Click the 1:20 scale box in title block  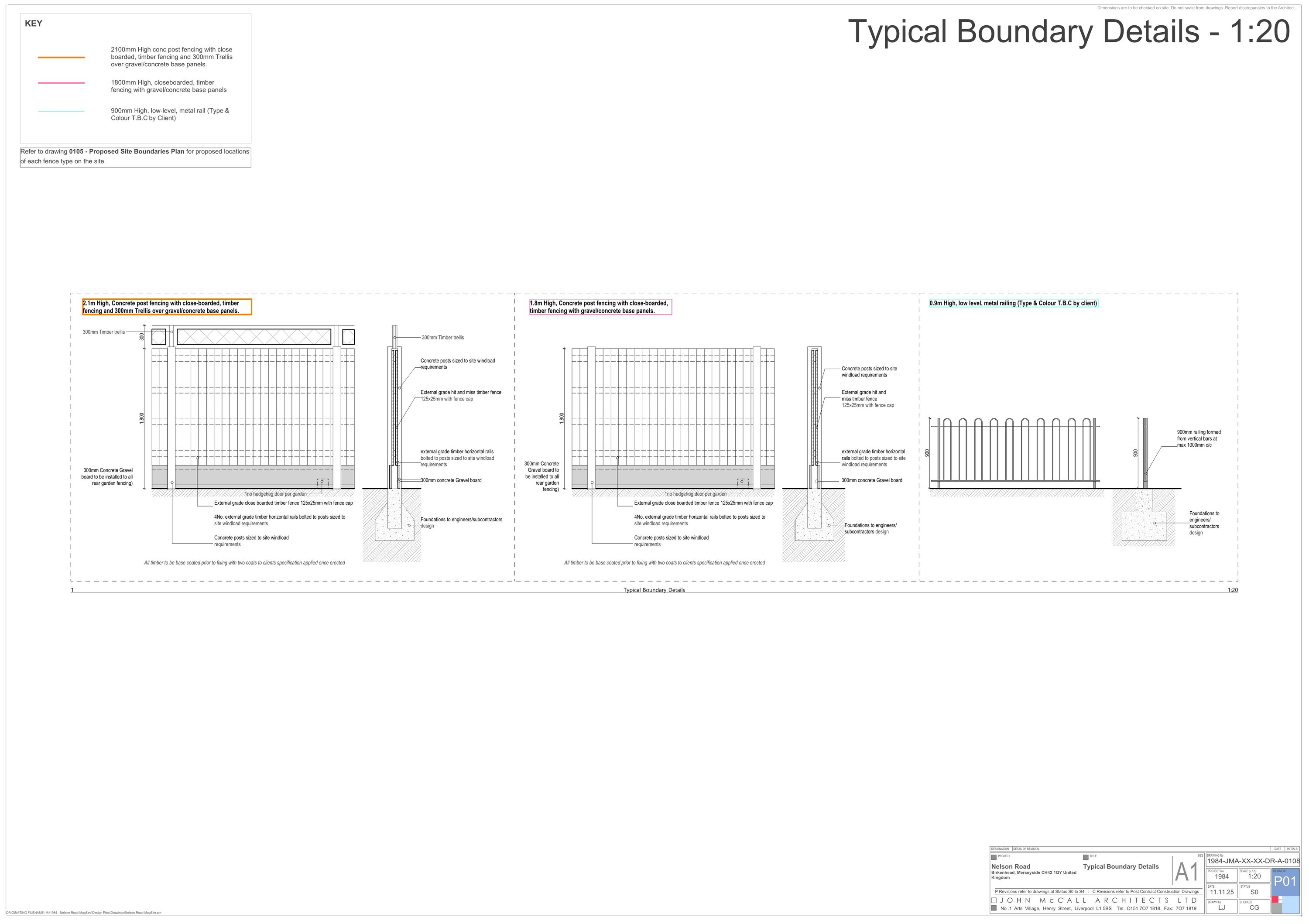tap(1254, 876)
